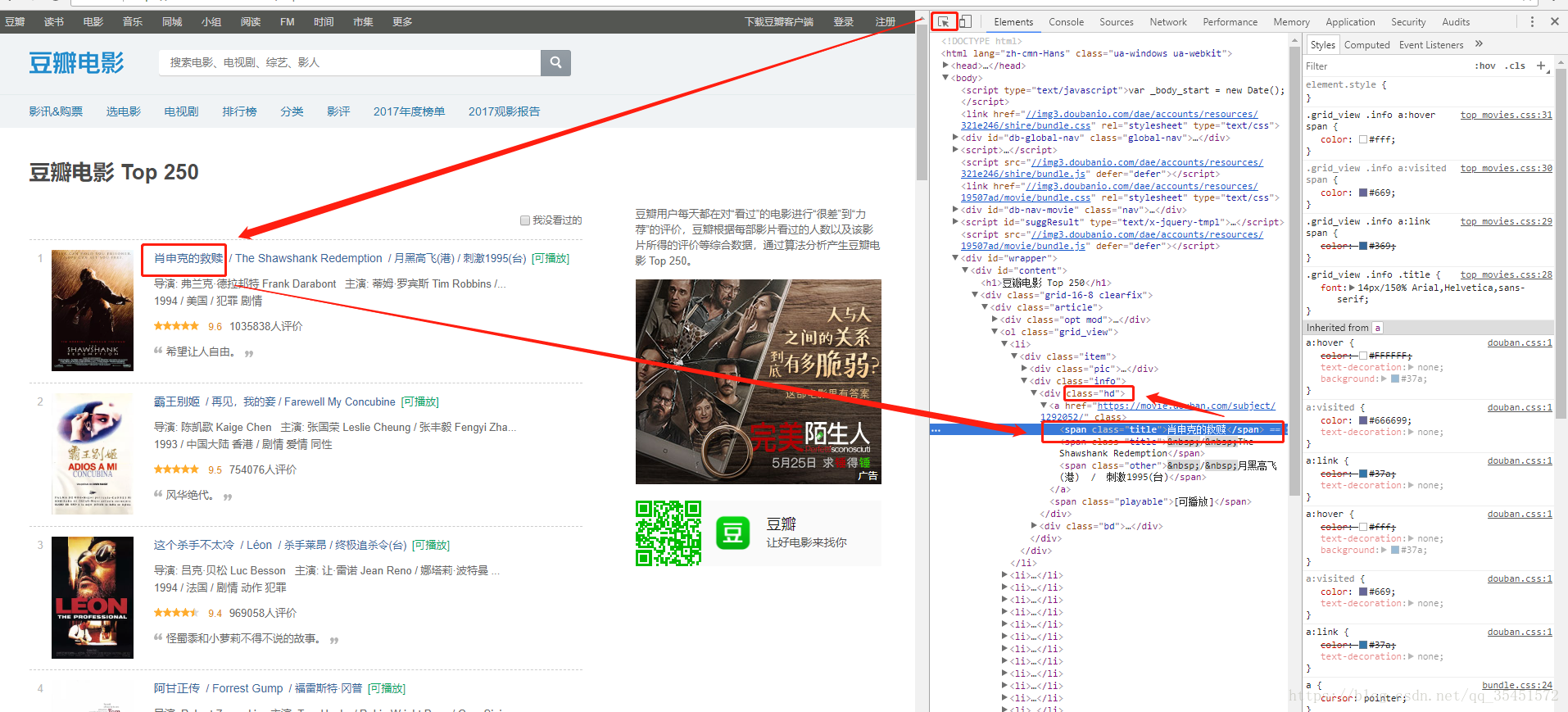The height and width of the screenshot is (712, 1568).
Task: Toggle the .cls class editor button
Action: point(1515,66)
